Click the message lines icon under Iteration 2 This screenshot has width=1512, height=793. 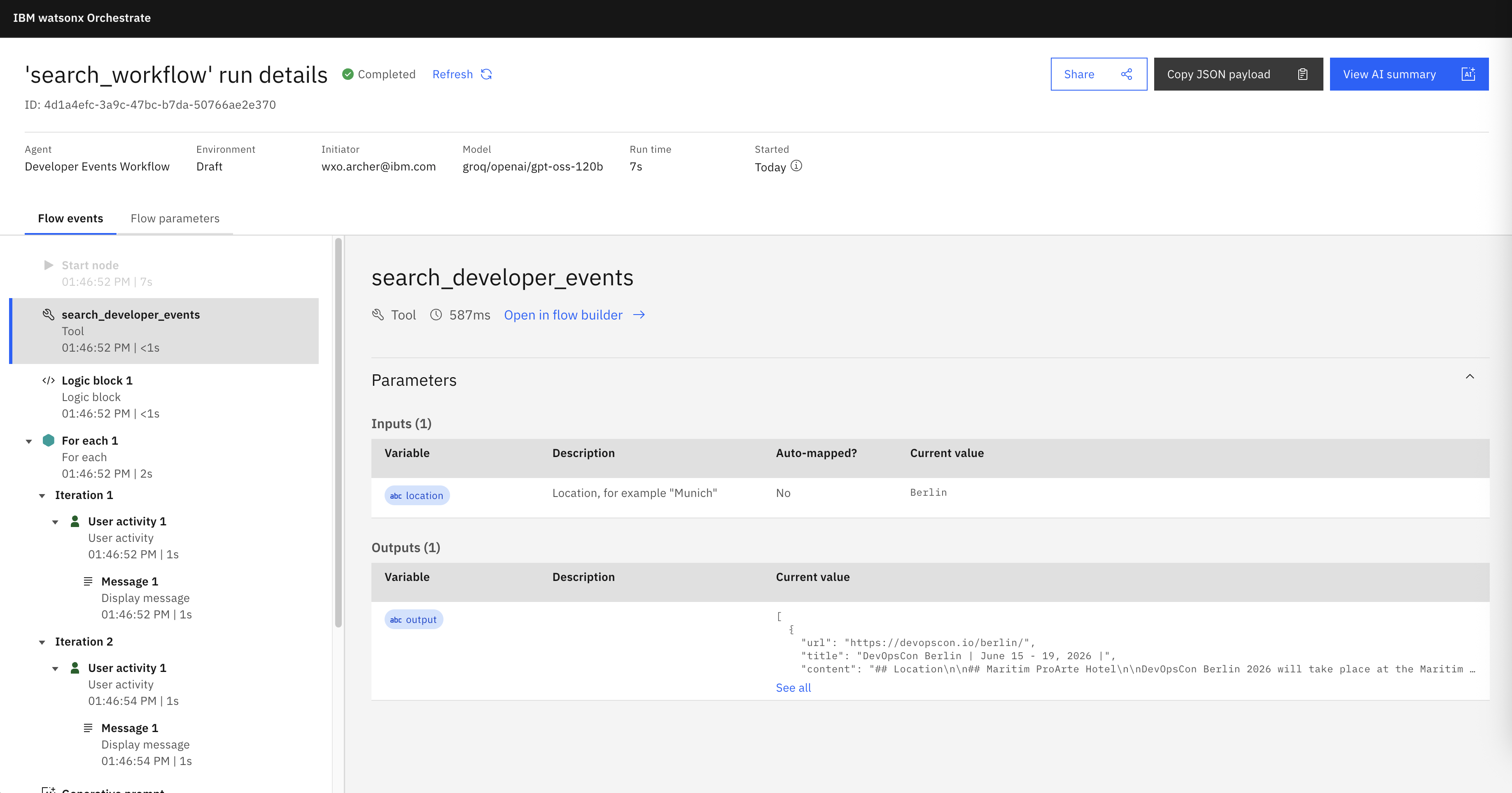click(88, 728)
